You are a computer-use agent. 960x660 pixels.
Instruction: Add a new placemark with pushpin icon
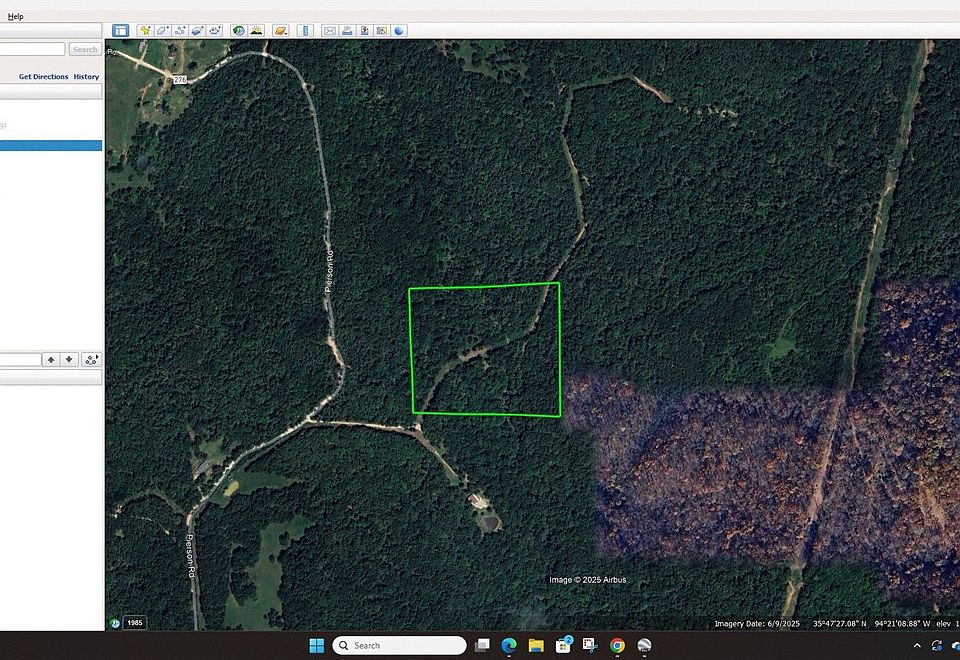pos(145,31)
